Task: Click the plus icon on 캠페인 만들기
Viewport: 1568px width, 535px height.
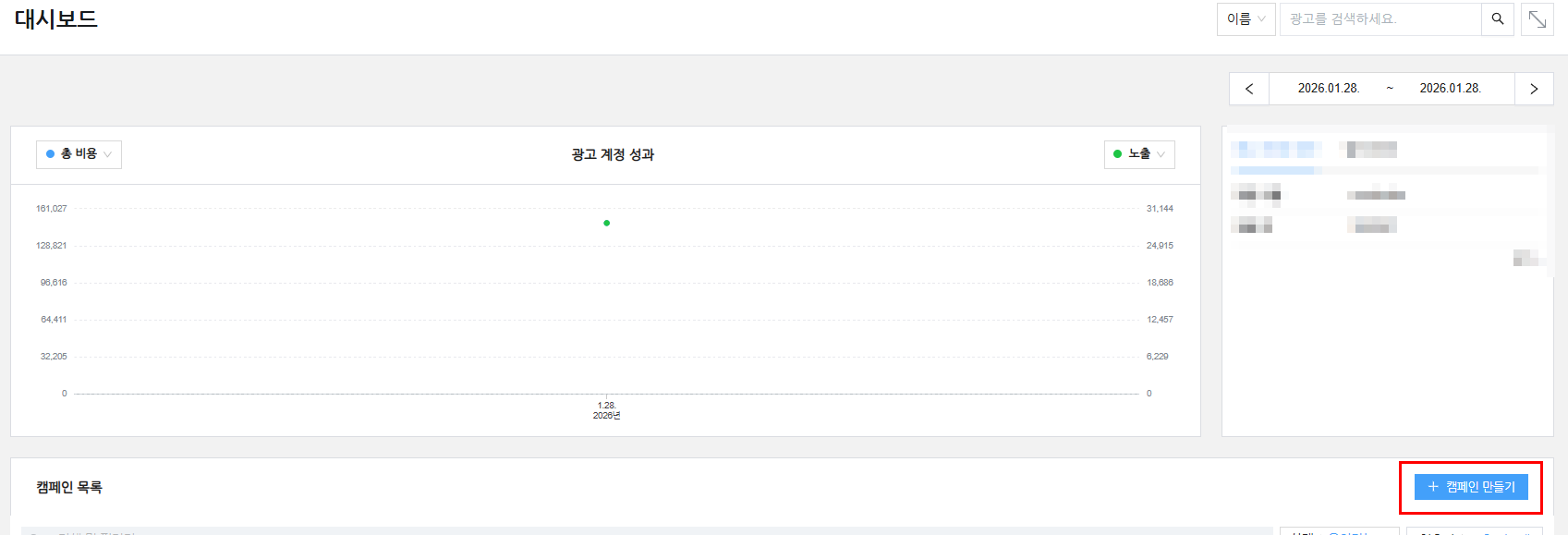Action: click(1433, 487)
